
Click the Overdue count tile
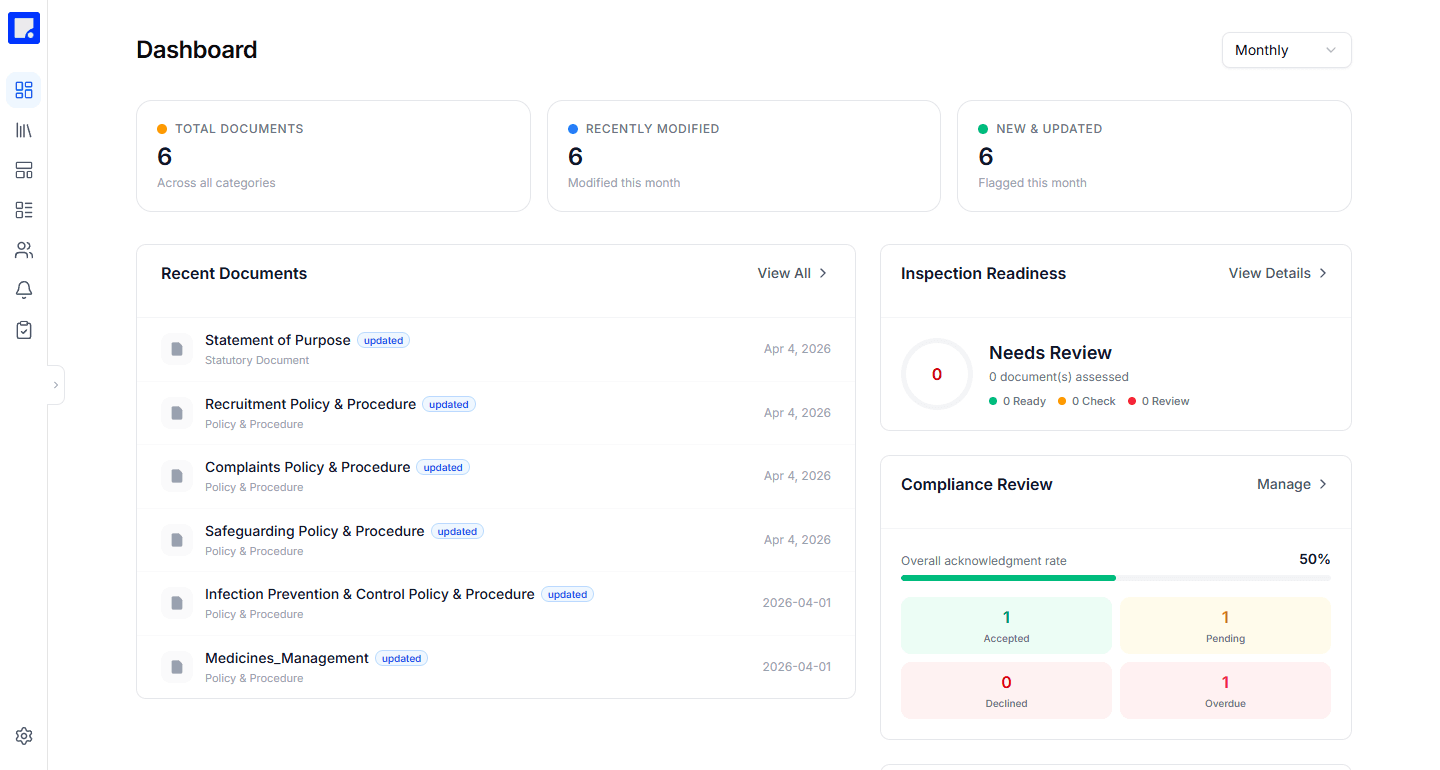pos(1225,690)
